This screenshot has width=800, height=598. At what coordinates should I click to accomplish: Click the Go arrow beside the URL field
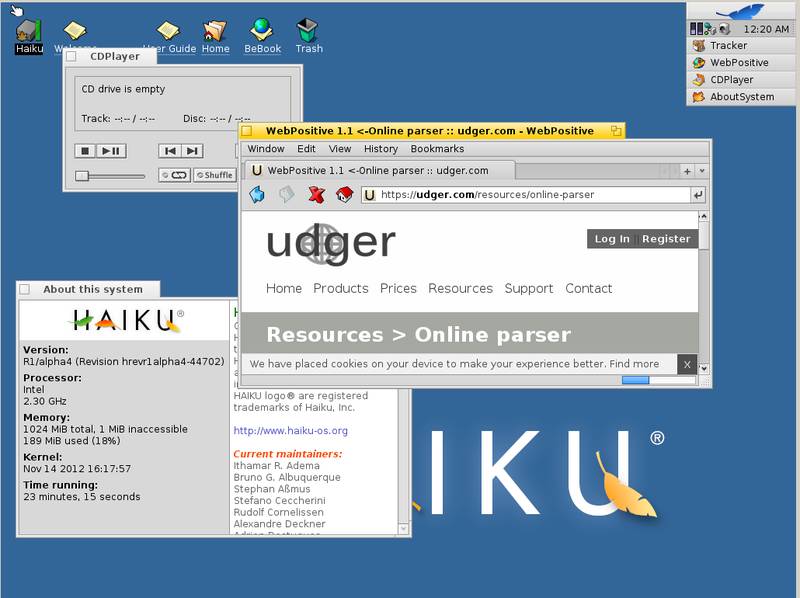(x=698, y=194)
